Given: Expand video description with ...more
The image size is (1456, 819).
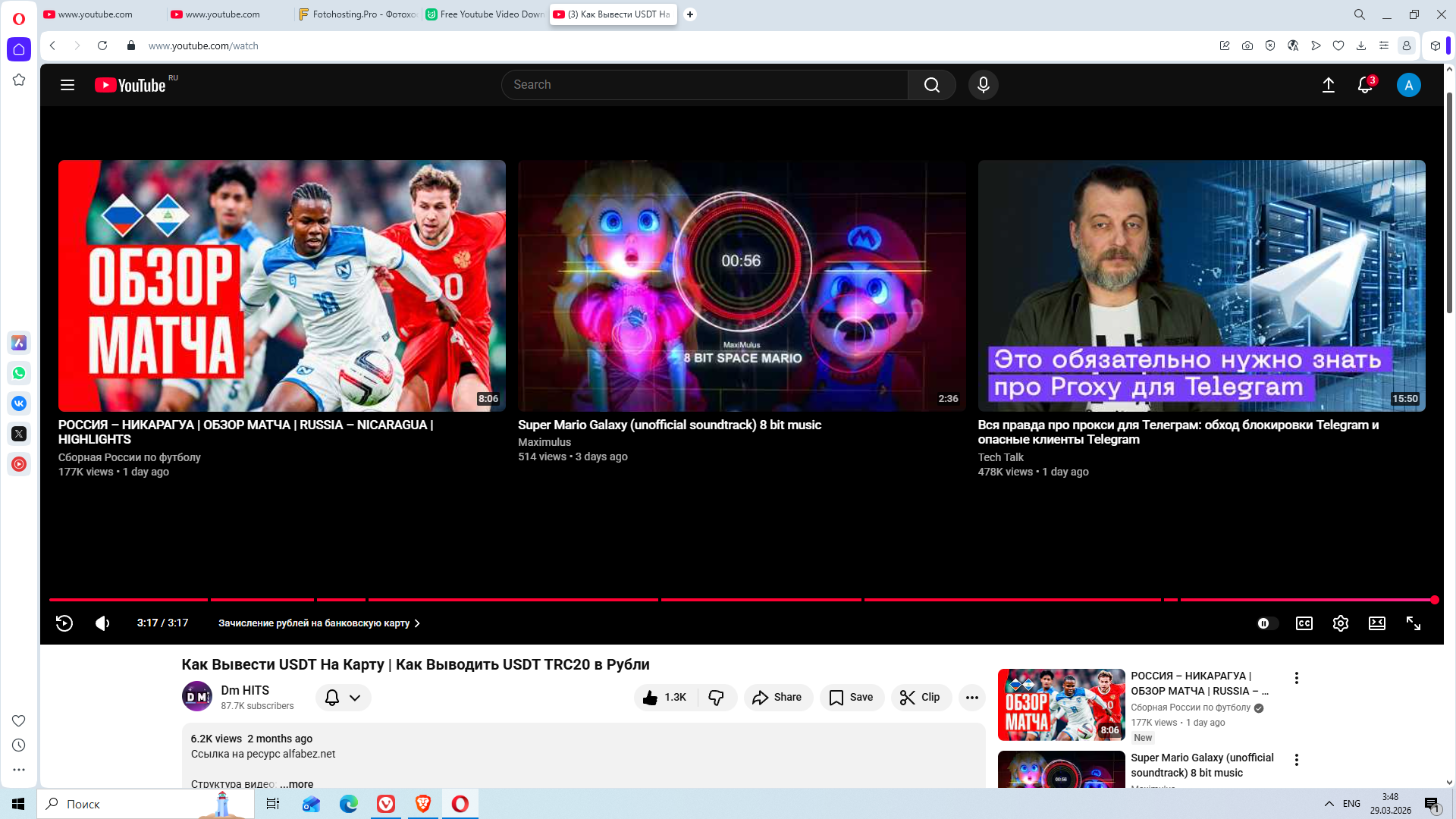Looking at the screenshot, I should tap(297, 783).
